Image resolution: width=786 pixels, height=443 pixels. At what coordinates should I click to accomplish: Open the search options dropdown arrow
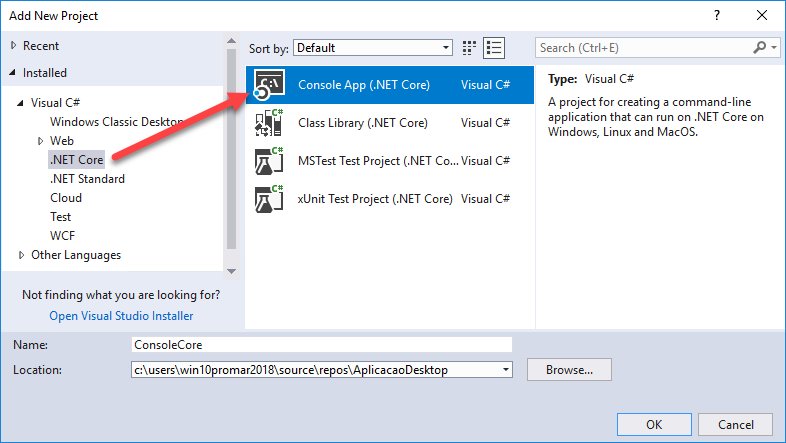coord(774,48)
